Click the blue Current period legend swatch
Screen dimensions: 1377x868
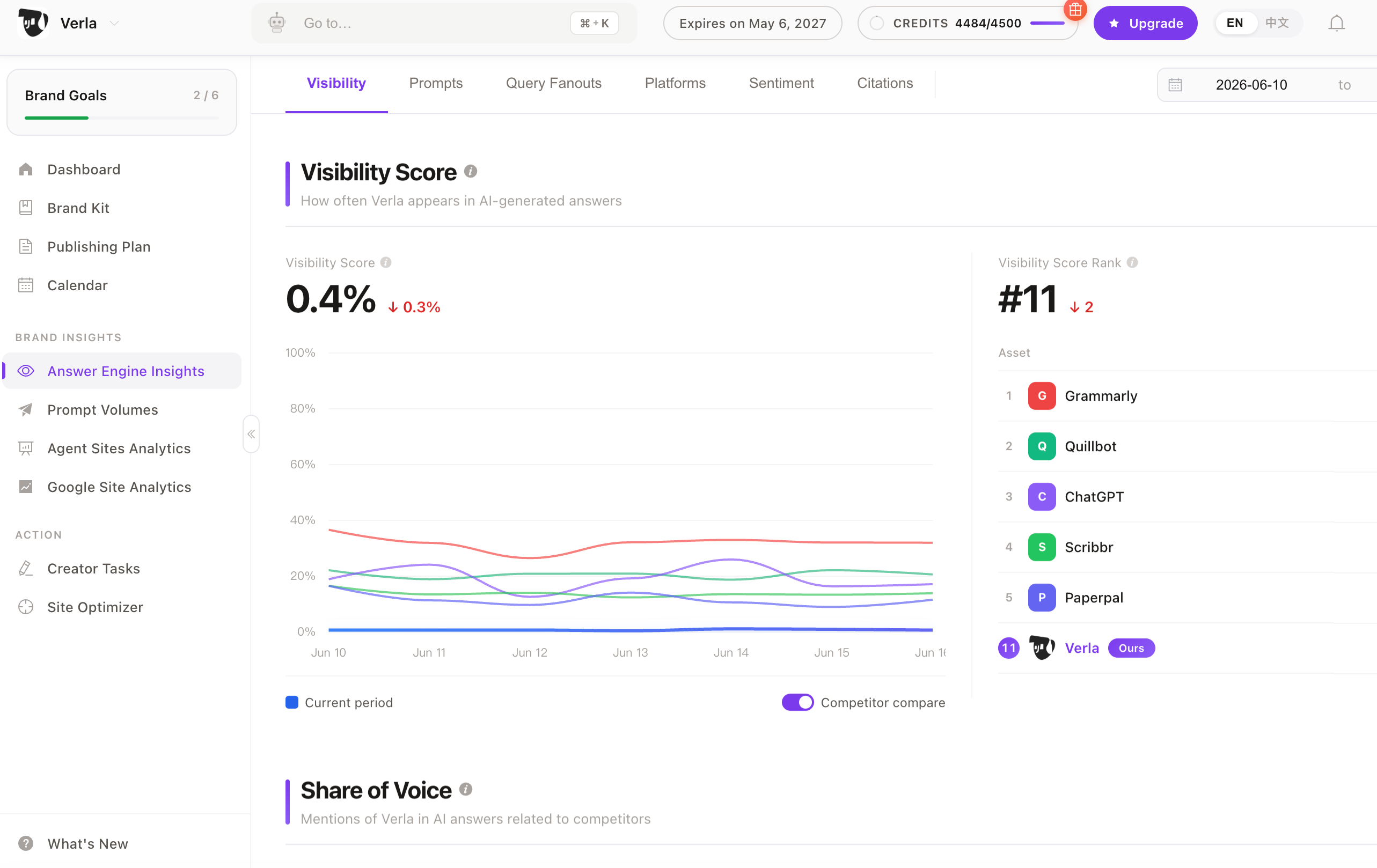(291, 702)
